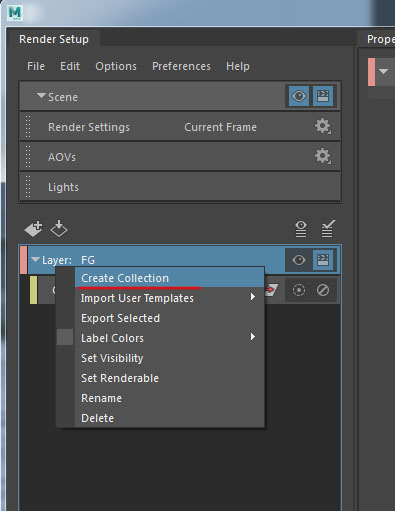The image size is (395, 511).
Task: Isolate-select the collection under FG layer
Action: (x=299, y=290)
